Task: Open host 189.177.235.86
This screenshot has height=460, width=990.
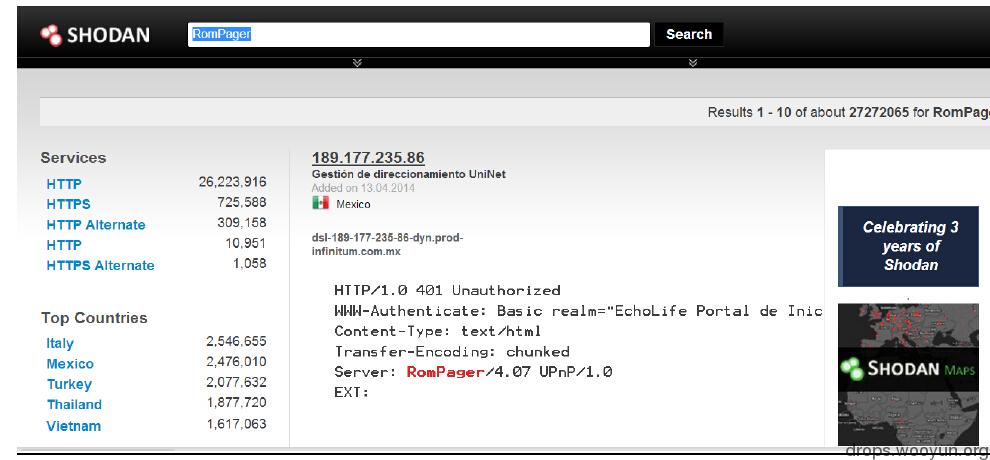Action: click(368, 158)
